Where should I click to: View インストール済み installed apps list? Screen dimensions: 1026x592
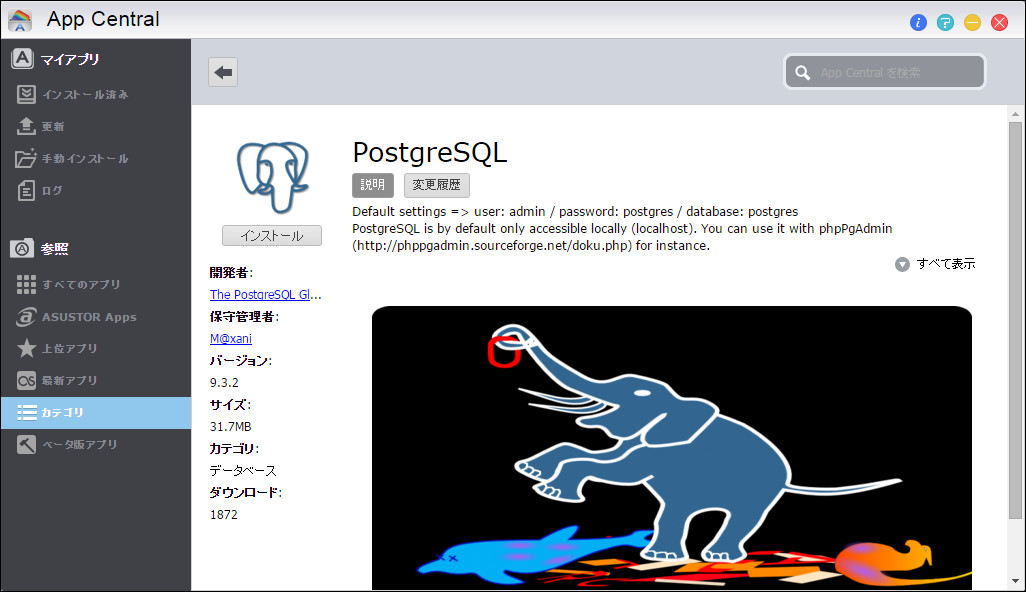pos(80,94)
